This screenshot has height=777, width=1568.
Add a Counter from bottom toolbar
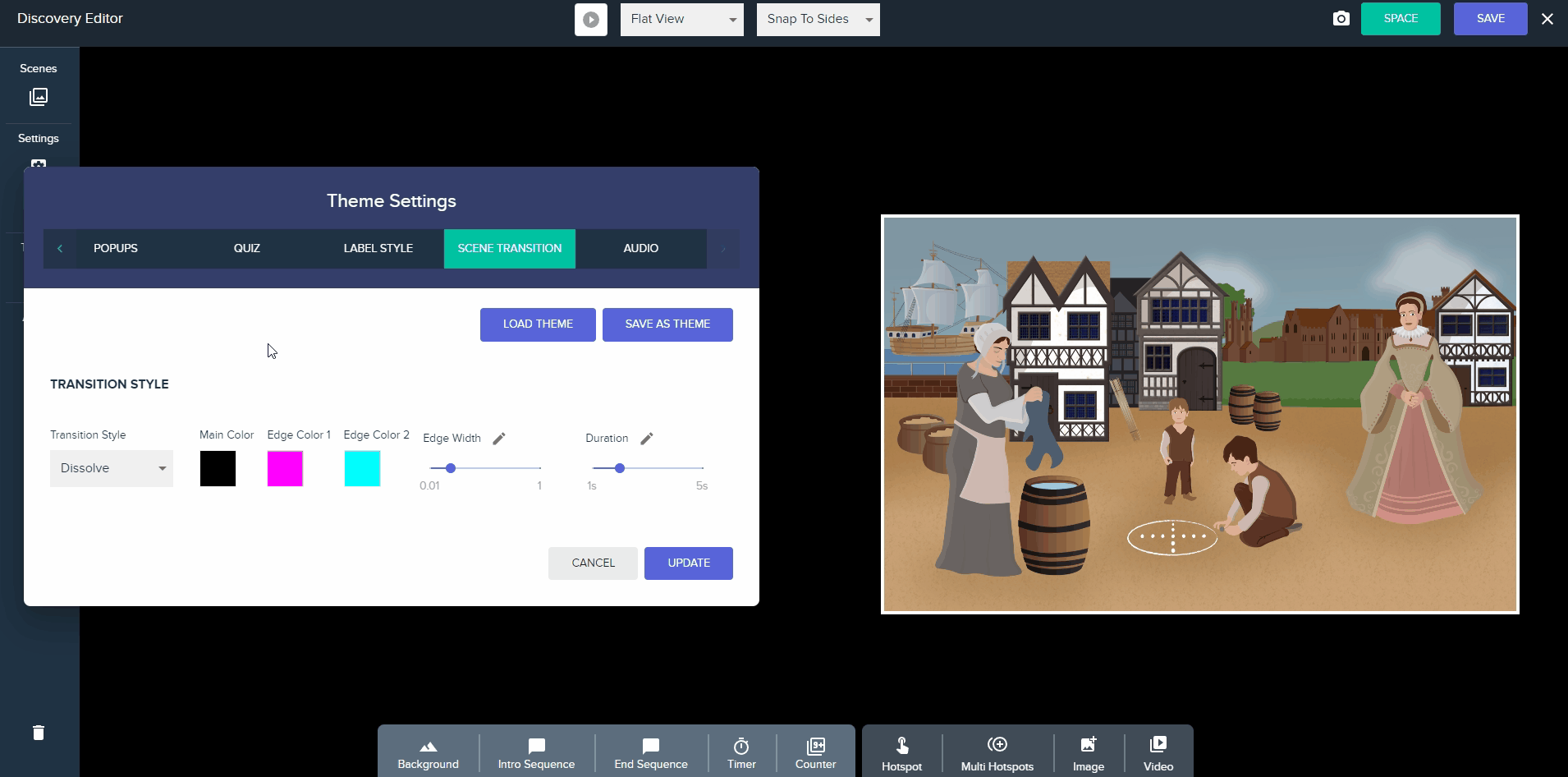(x=815, y=754)
